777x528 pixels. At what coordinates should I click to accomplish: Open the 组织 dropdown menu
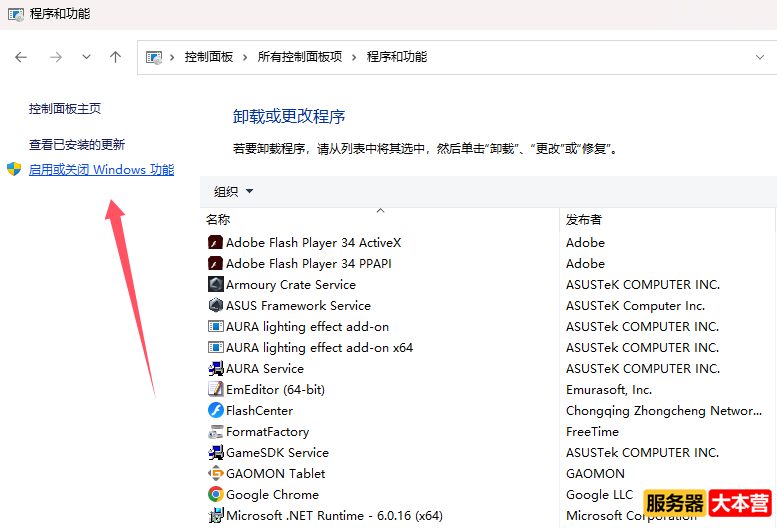[x=233, y=191]
